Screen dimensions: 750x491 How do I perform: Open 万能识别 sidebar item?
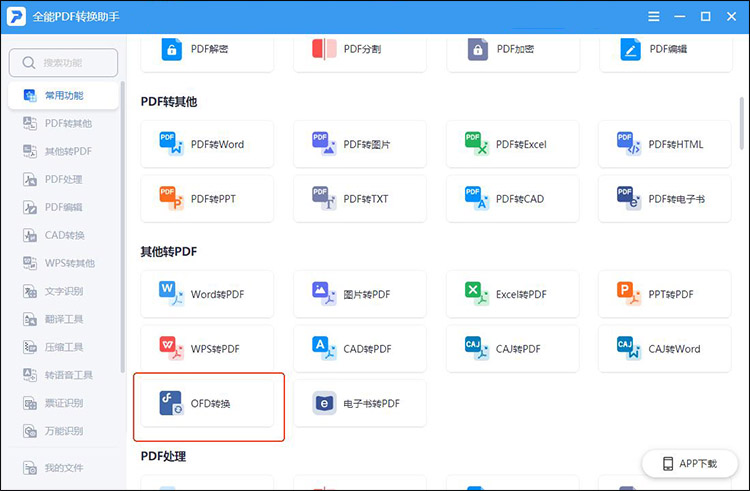tap(63, 431)
